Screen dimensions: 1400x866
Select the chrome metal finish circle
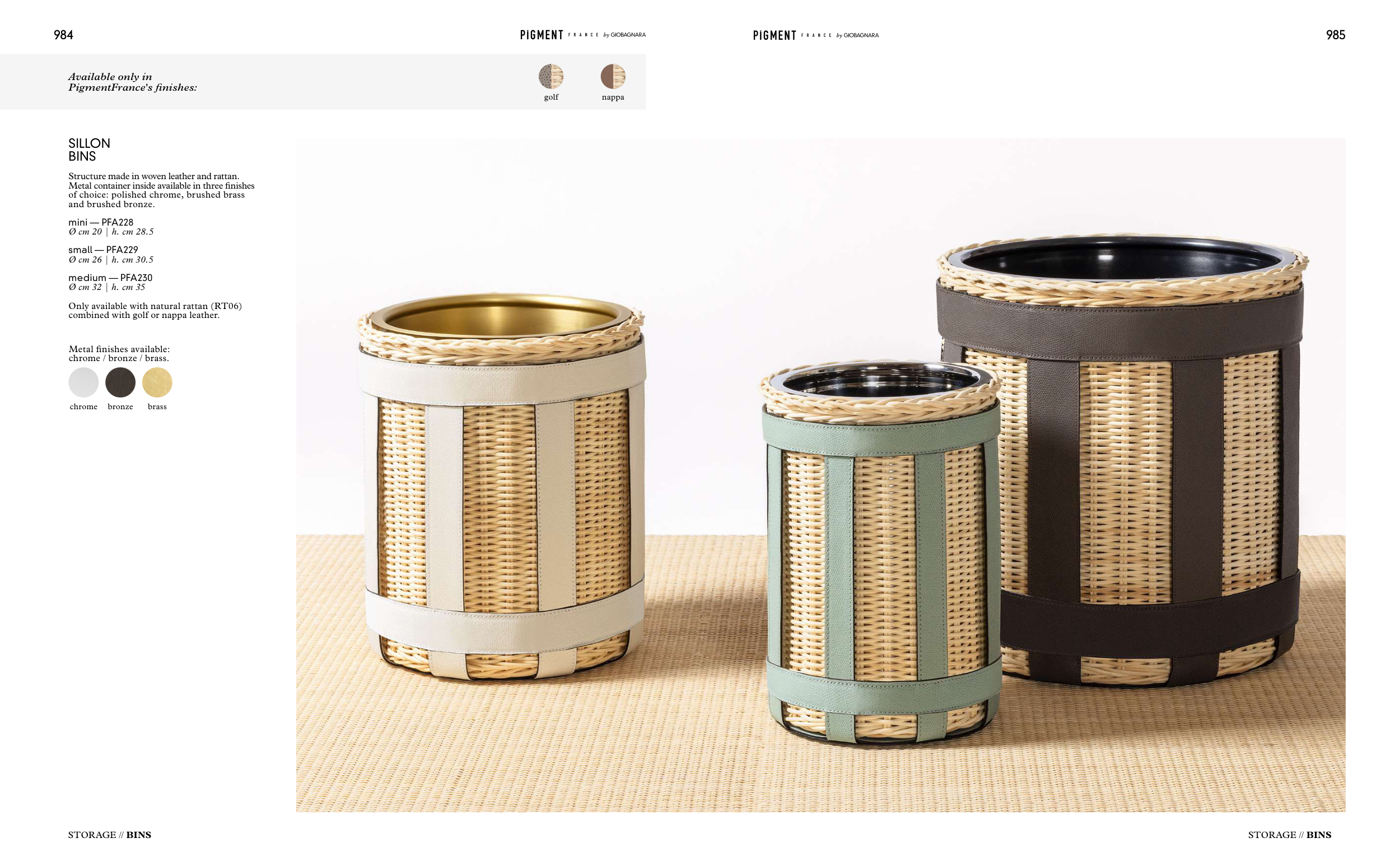coord(83,382)
